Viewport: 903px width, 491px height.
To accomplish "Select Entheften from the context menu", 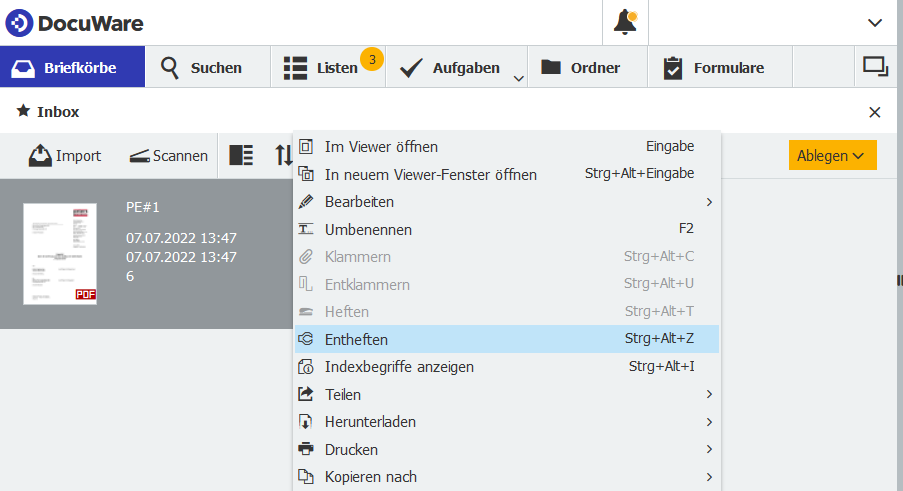I will click(506, 339).
